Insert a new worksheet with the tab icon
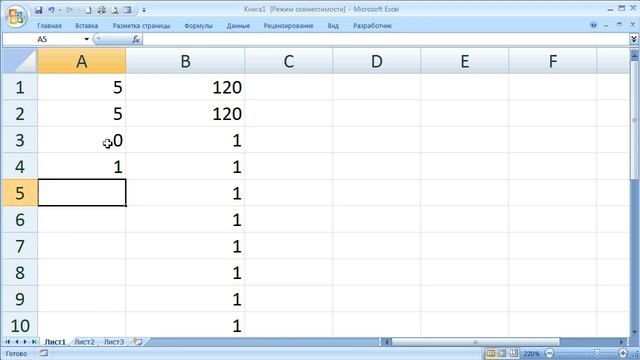640x360 pixels. pos(138,342)
